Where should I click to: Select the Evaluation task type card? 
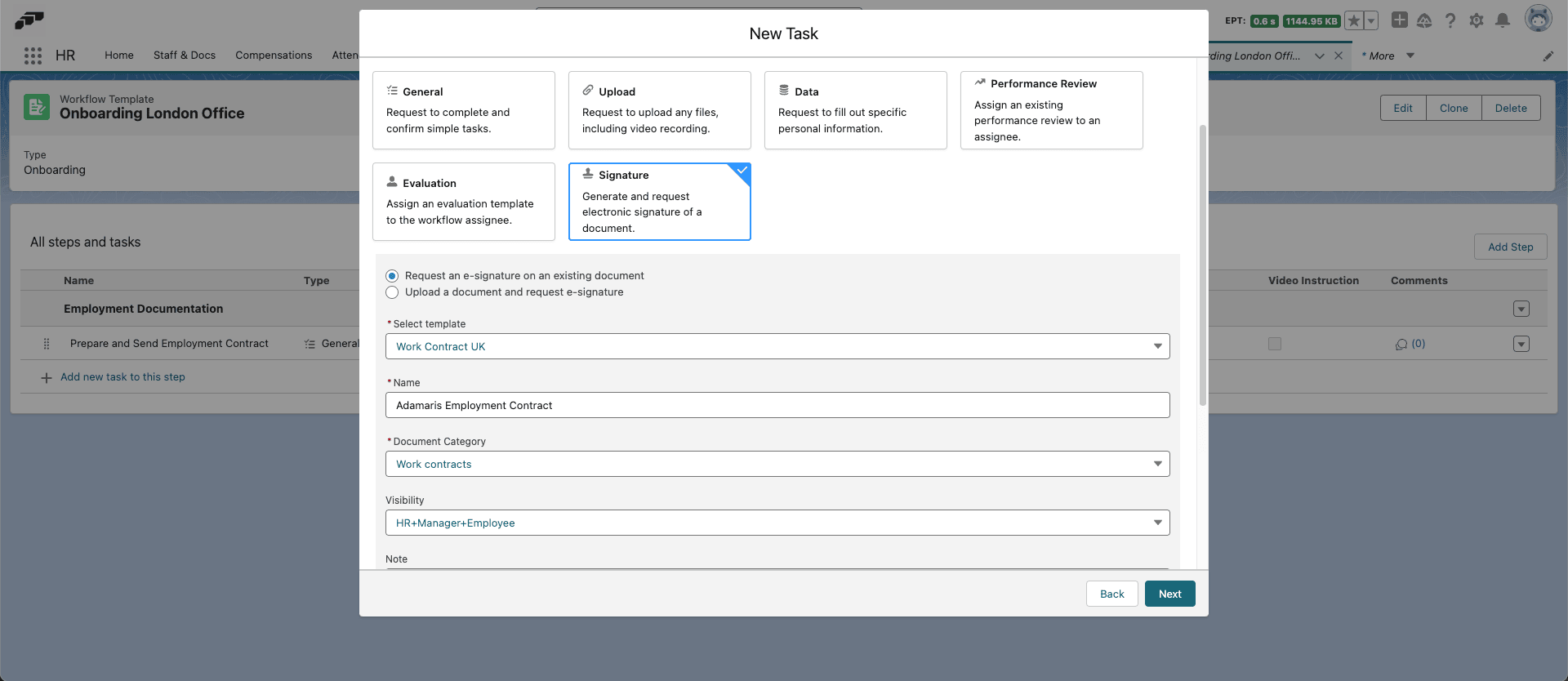pos(463,202)
